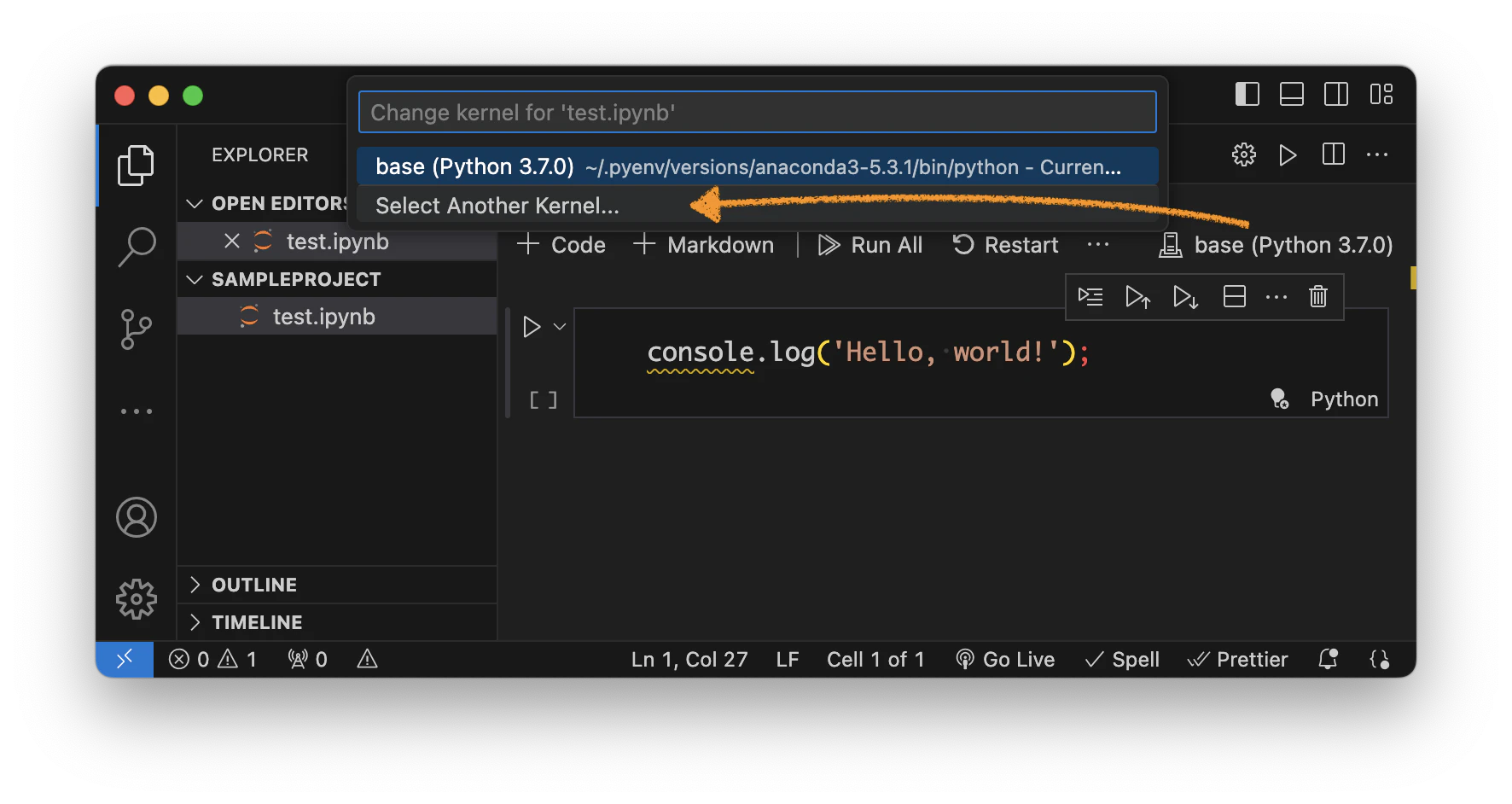This screenshot has height=804, width=1512.
Task: Open More Actions ellipsis in editor title
Action: [x=1377, y=154]
